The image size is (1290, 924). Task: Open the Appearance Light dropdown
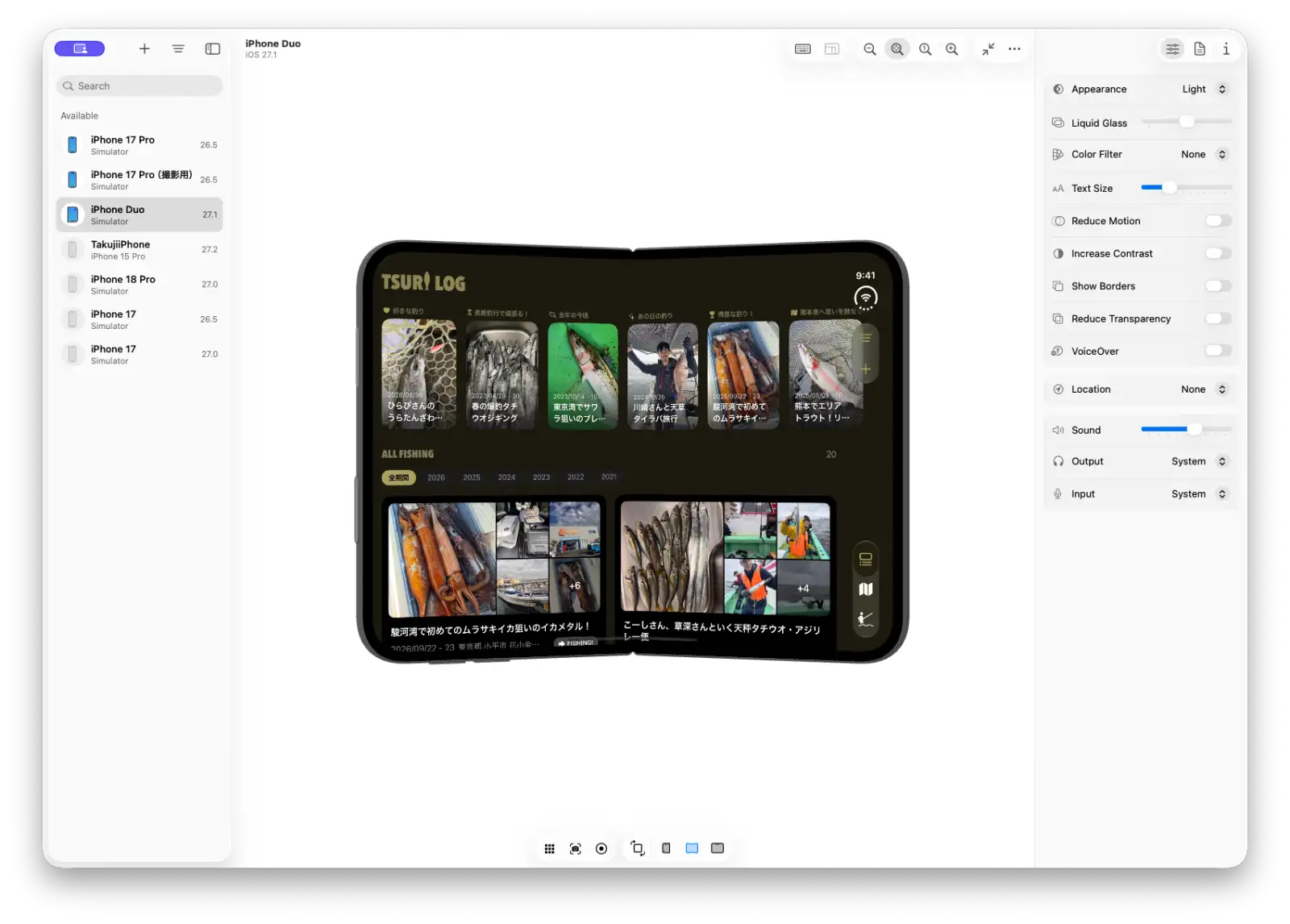[x=1205, y=89]
